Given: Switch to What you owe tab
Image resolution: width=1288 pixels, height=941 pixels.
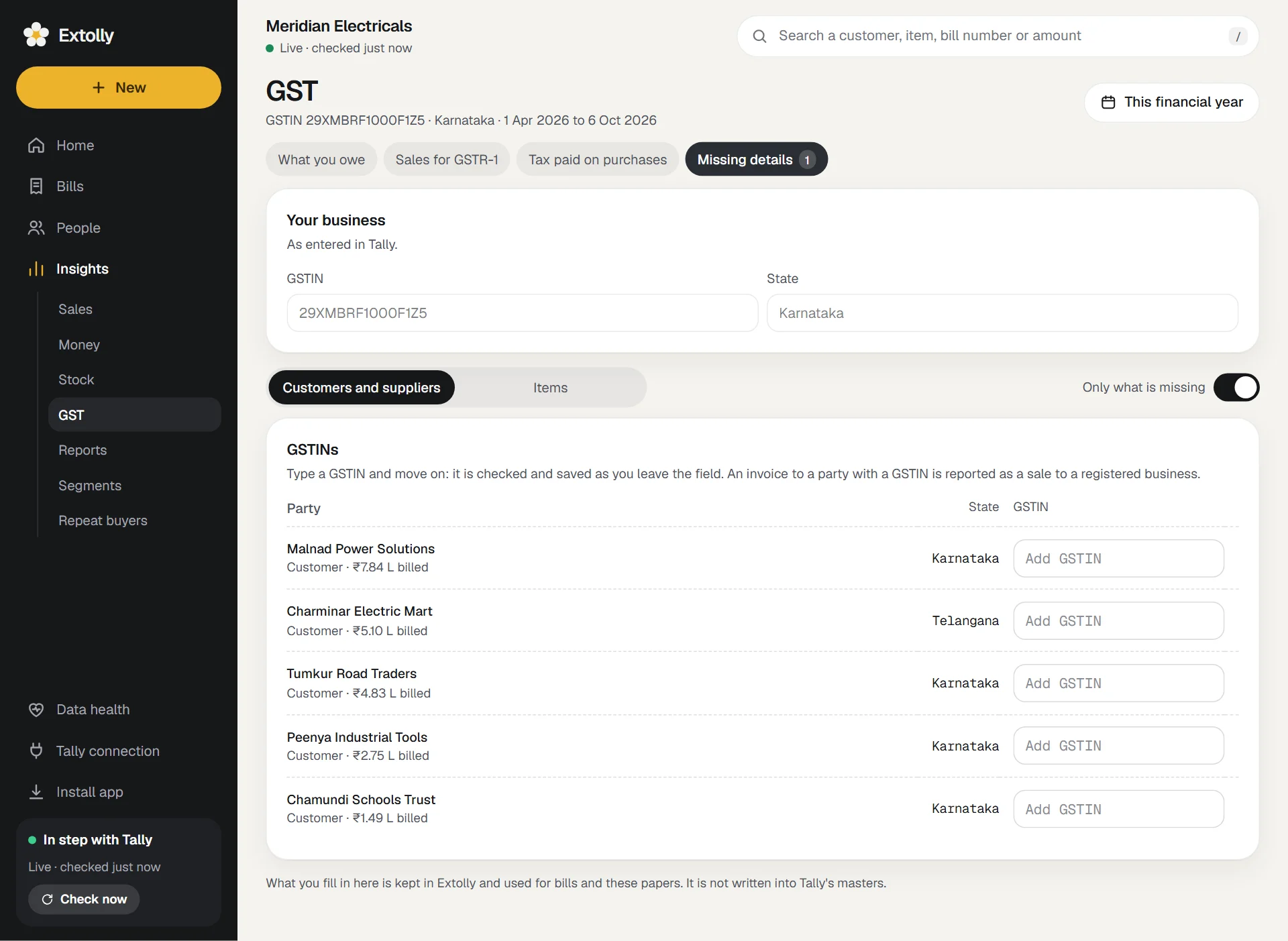Looking at the screenshot, I should 321,160.
